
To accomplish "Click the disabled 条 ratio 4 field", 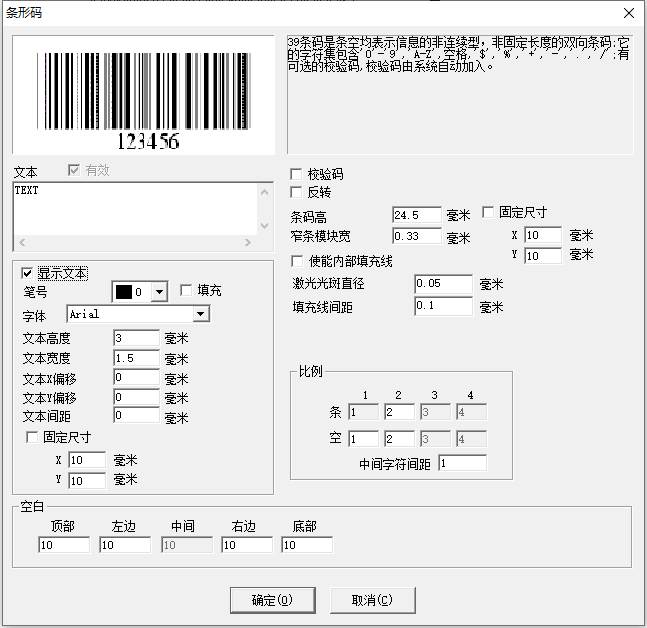I will tap(472, 412).
